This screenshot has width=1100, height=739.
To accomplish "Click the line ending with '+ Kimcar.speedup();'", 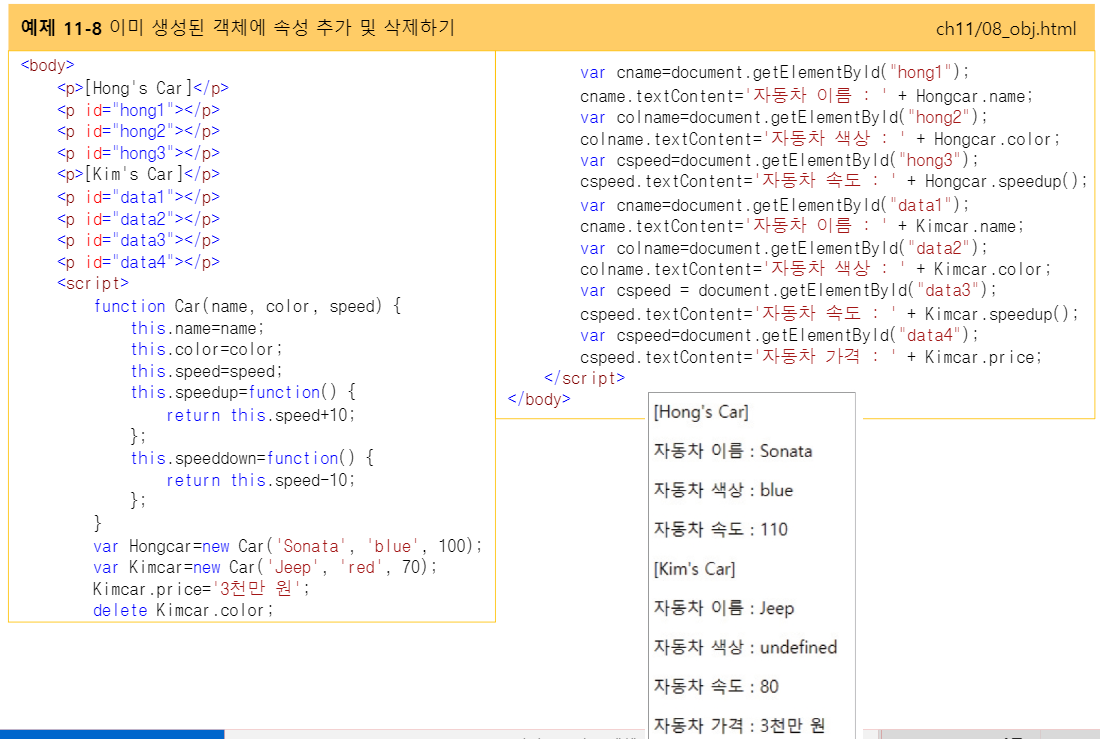I will click(x=829, y=314).
